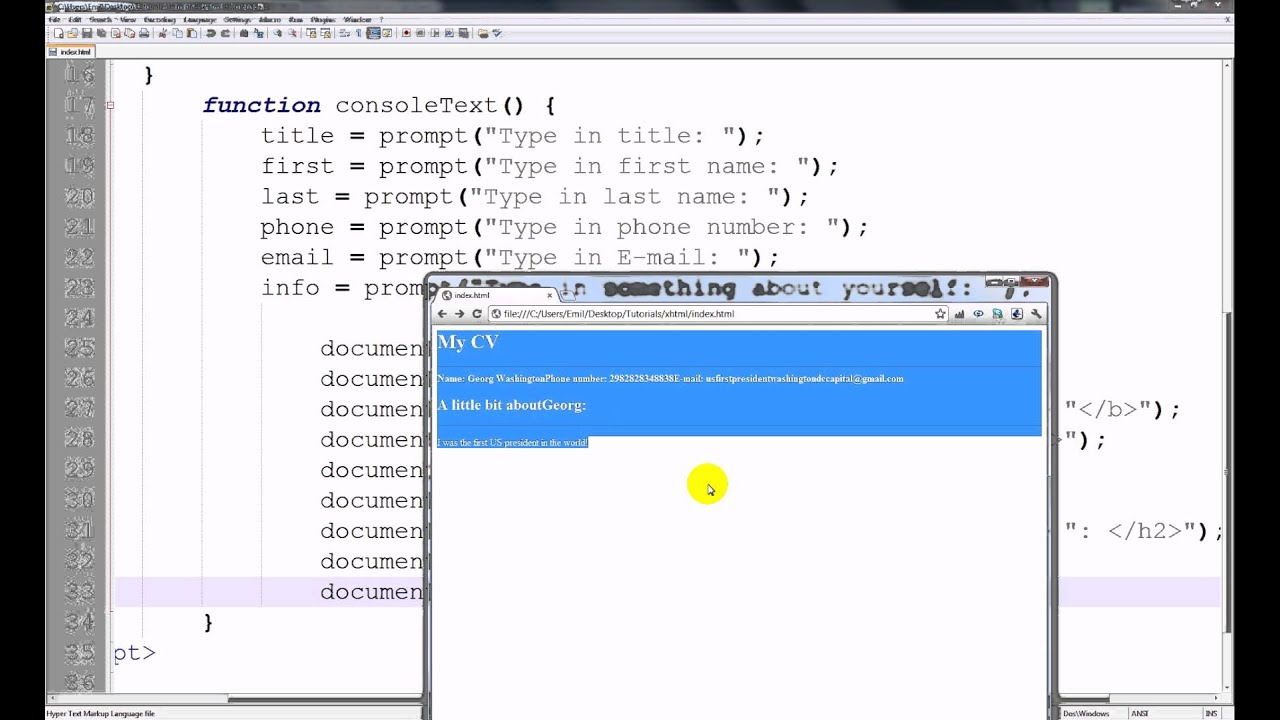This screenshot has height=720, width=1280.
Task: Open the Edit menu
Action: tap(75, 19)
